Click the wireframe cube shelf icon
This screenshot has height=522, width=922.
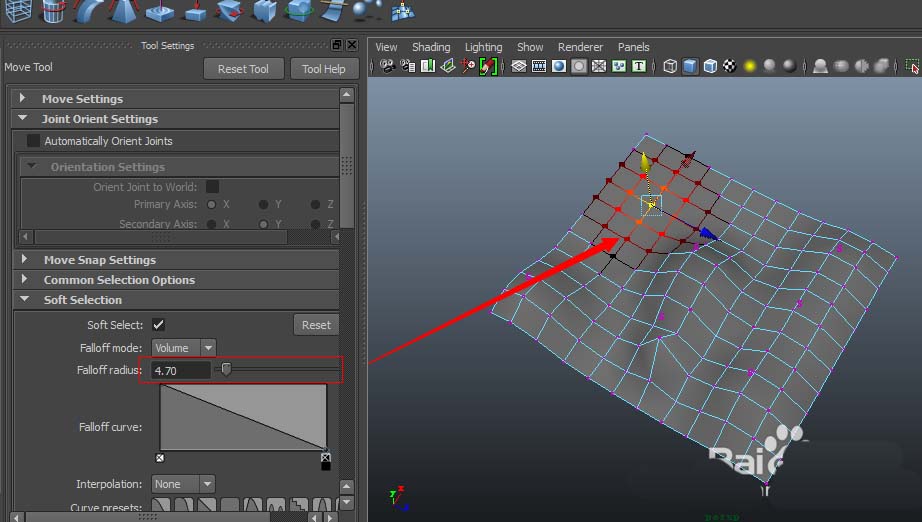(x=19, y=11)
